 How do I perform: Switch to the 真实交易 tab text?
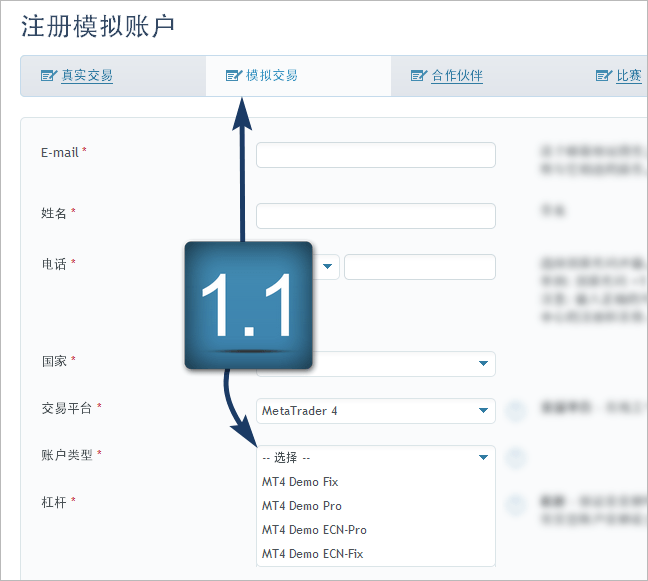click(x=86, y=76)
